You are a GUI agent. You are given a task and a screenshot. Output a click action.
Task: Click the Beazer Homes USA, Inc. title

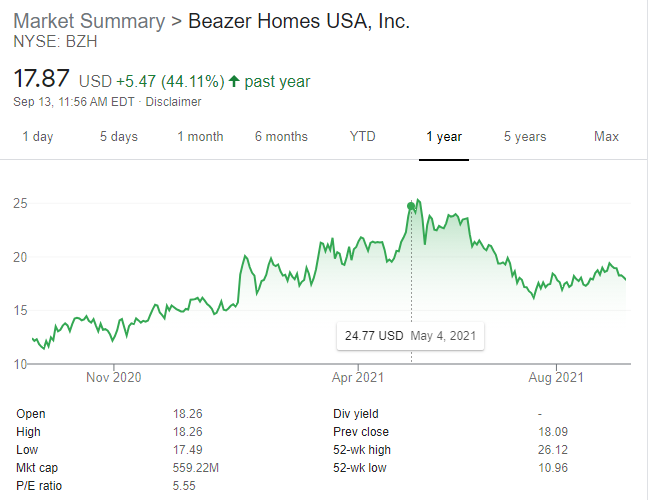pos(299,21)
